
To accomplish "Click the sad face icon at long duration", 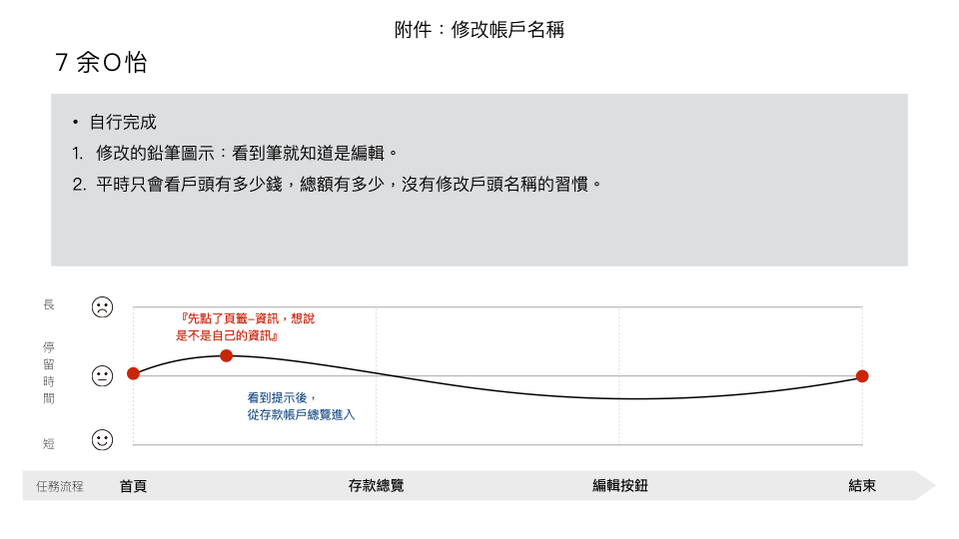I will (x=102, y=307).
